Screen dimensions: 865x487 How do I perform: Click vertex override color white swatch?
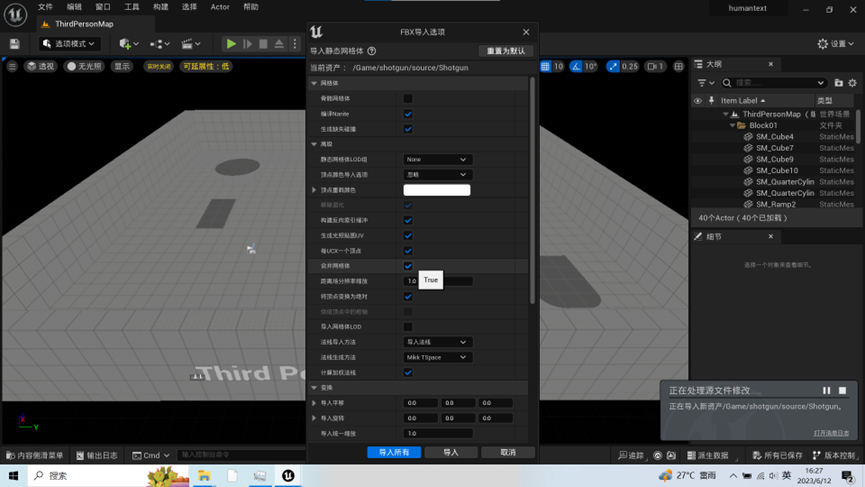tap(436, 190)
